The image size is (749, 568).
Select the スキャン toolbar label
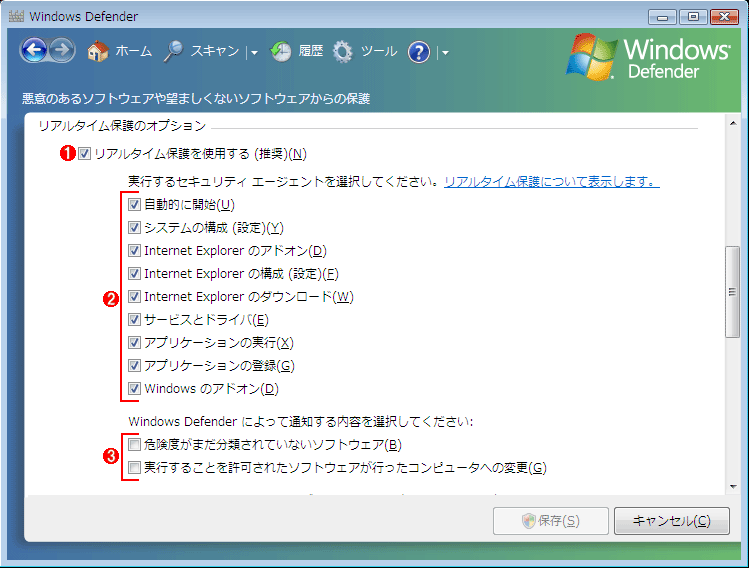(x=214, y=51)
